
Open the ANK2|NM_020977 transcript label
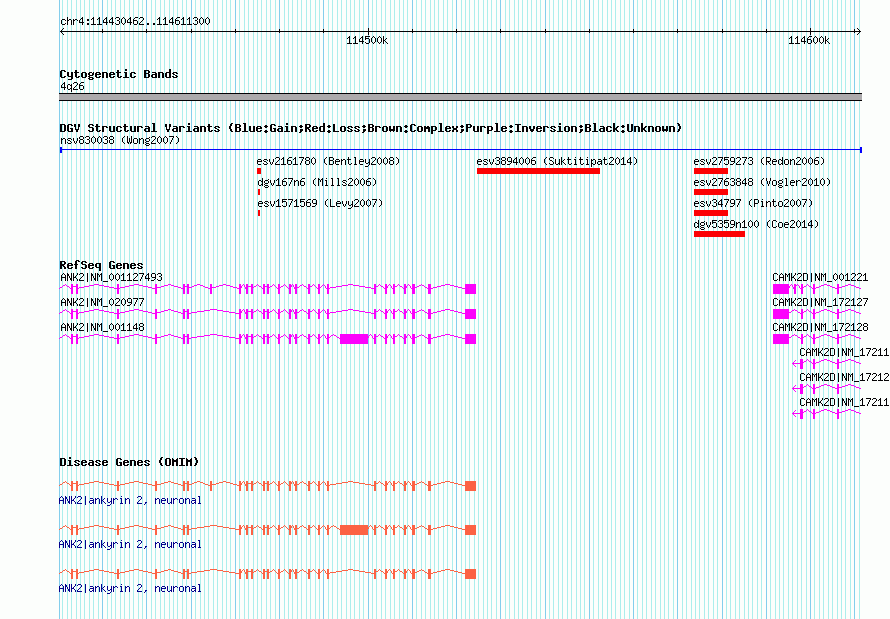102,302
